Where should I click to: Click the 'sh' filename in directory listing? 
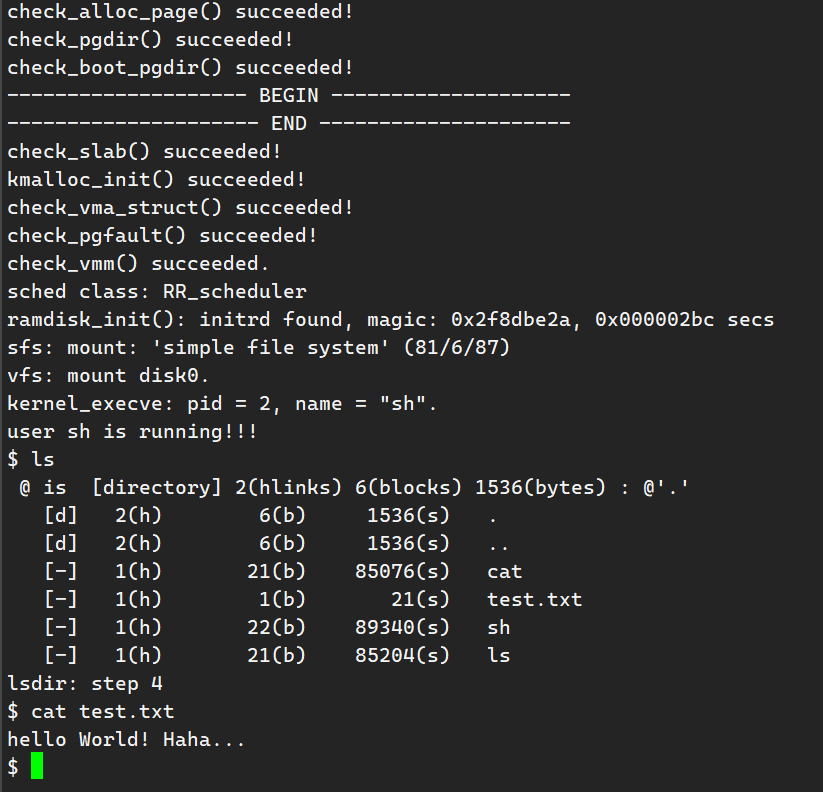click(x=499, y=627)
